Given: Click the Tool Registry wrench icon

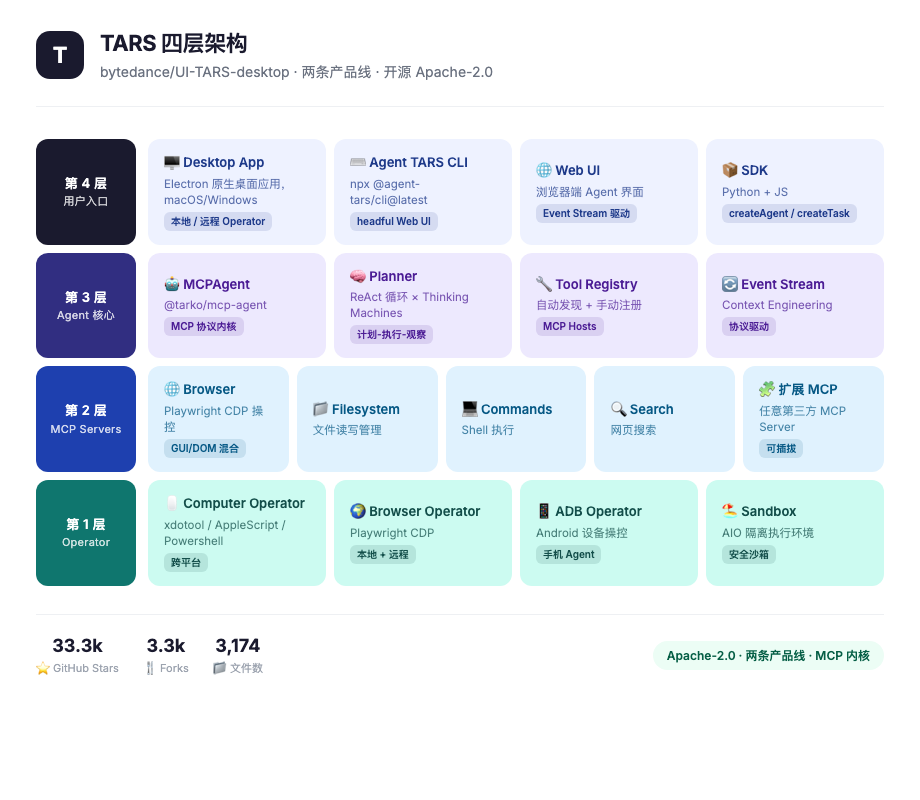Looking at the screenshot, I should click(x=544, y=285).
